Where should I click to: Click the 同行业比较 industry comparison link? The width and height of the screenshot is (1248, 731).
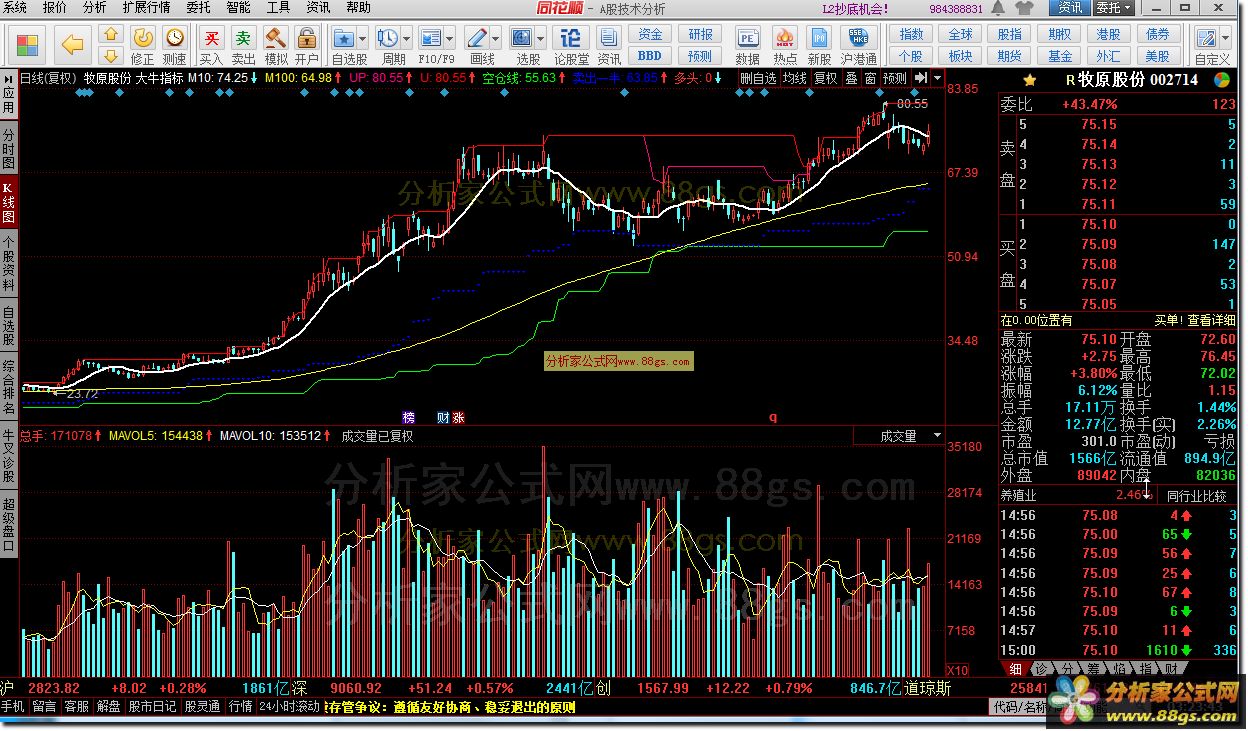[x=1196, y=496]
